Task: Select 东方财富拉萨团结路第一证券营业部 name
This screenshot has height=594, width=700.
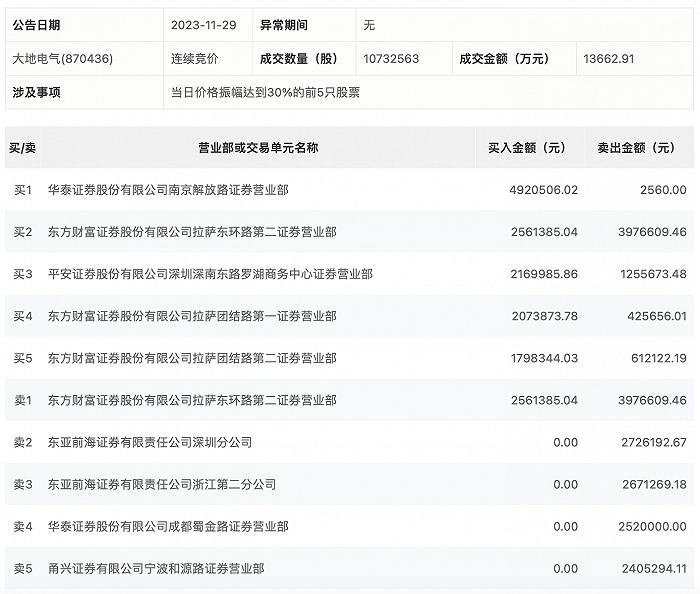Action: (192, 316)
